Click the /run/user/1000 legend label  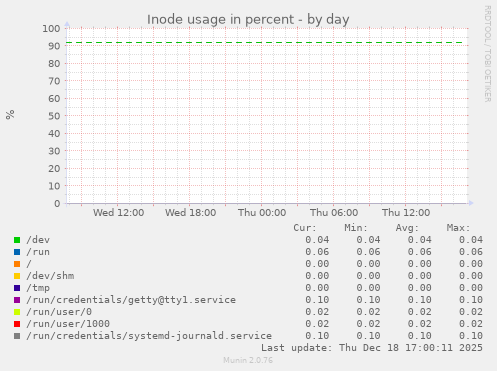(x=68, y=324)
